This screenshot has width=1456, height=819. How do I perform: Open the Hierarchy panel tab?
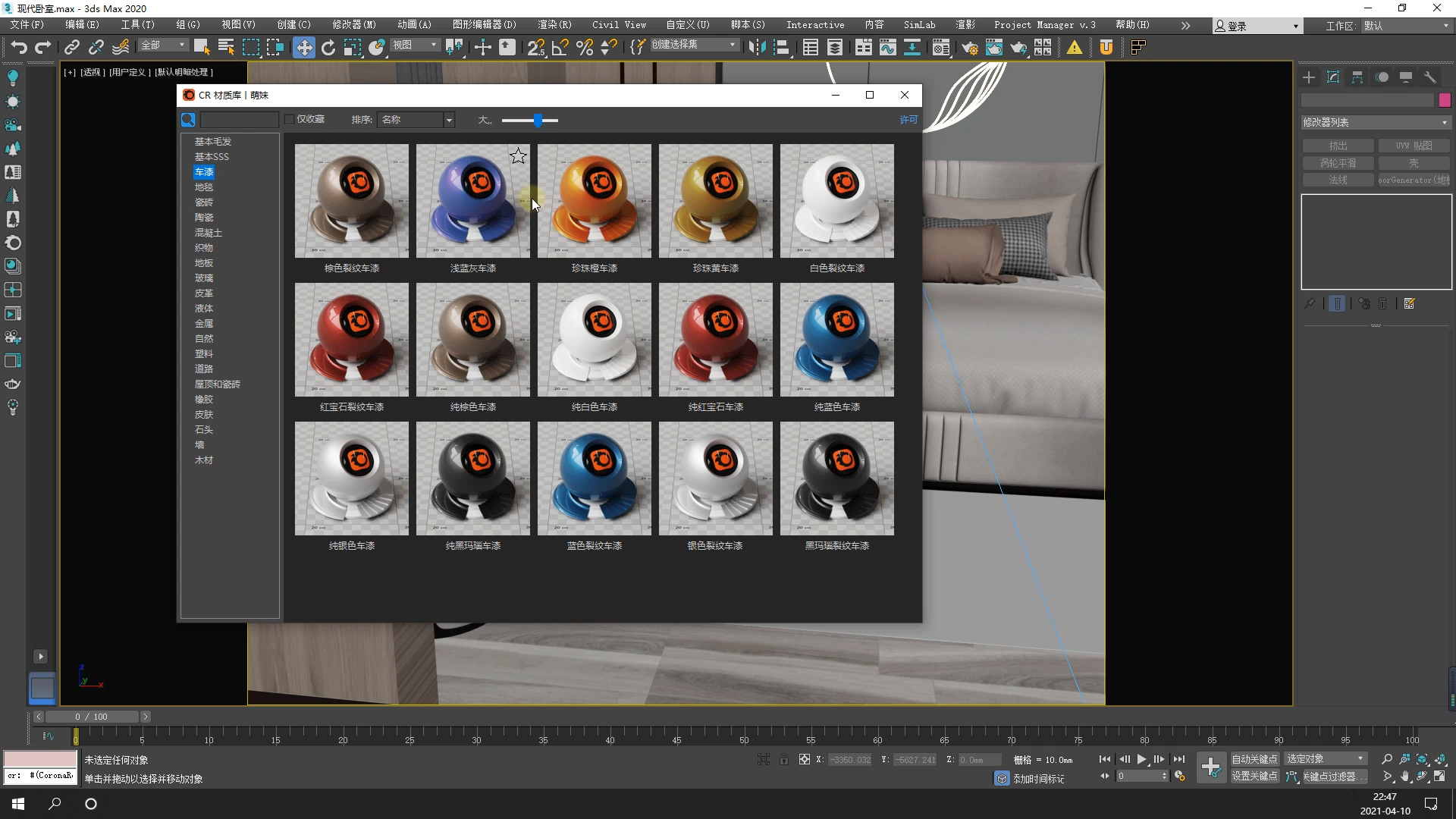click(x=1357, y=77)
